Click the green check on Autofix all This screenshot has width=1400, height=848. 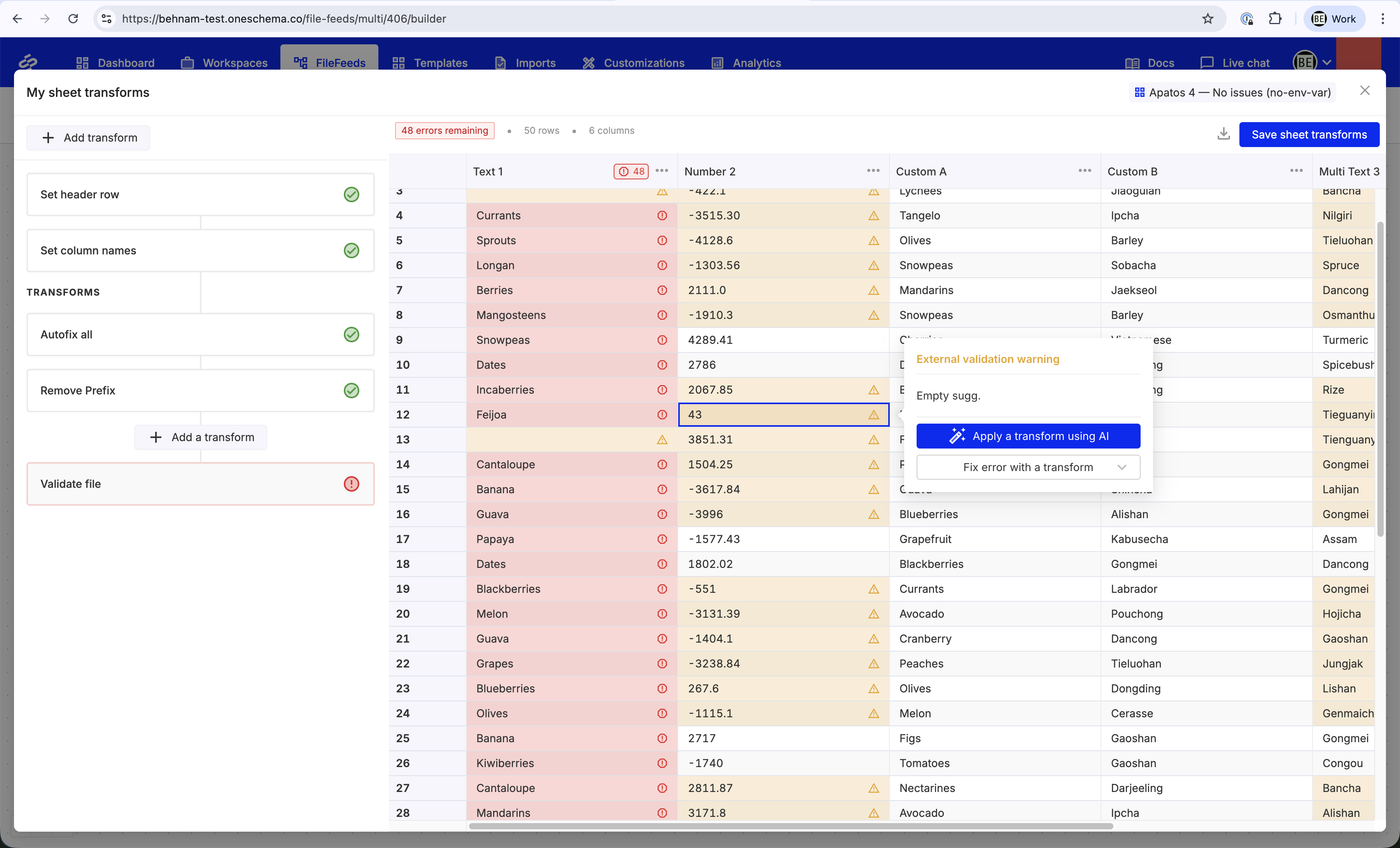click(351, 334)
